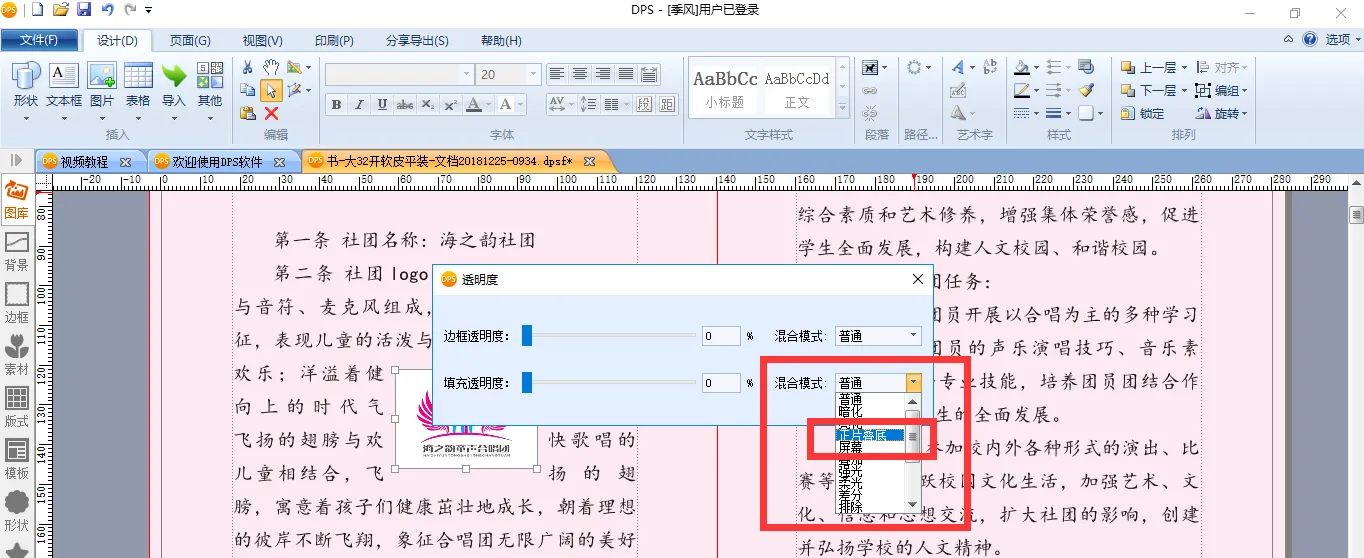This screenshot has width=1364, height=558.
Task: Open the 素材 sidebar panel
Action: (16, 356)
